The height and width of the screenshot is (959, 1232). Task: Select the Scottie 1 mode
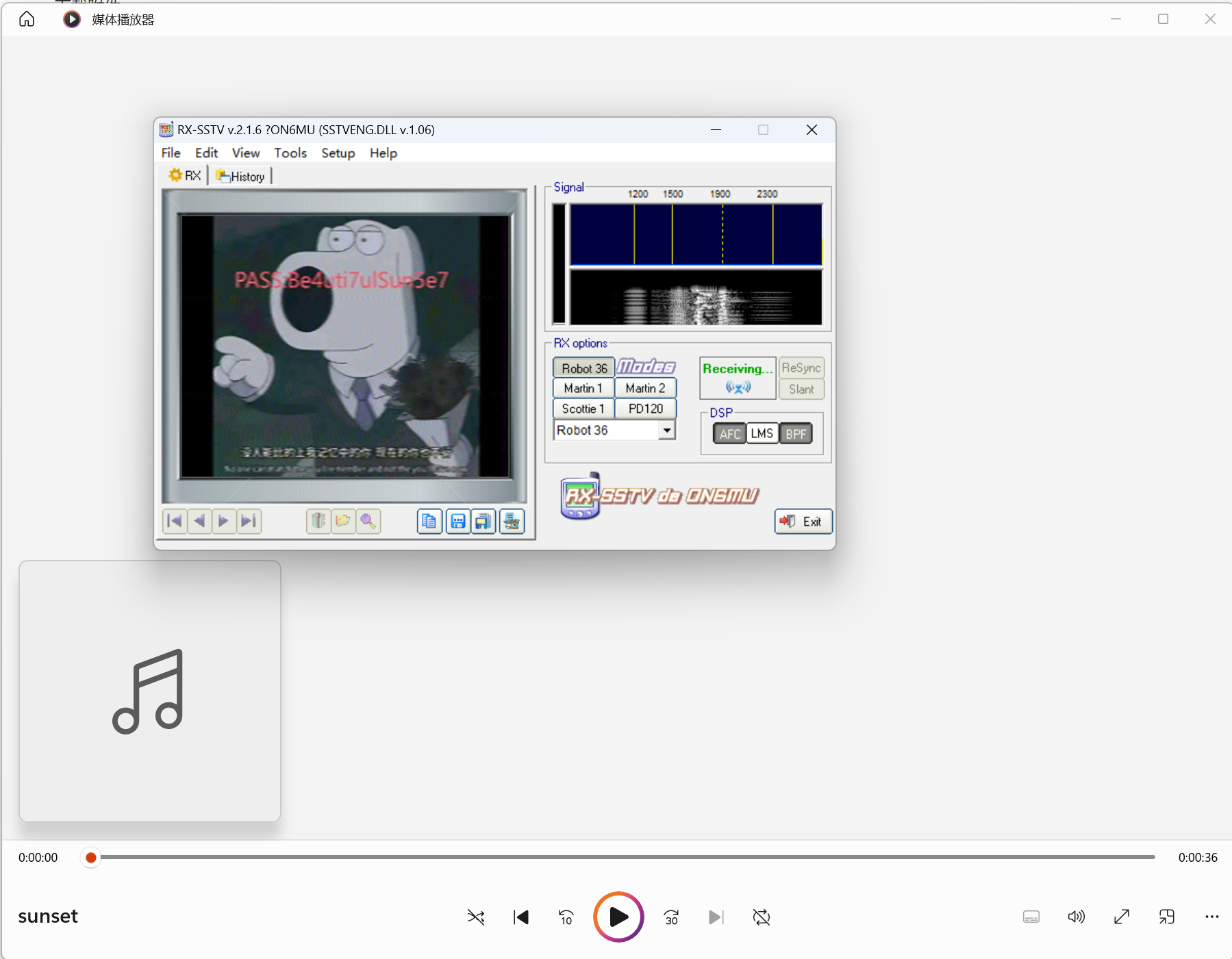pyautogui.click(x=583, y=409)
